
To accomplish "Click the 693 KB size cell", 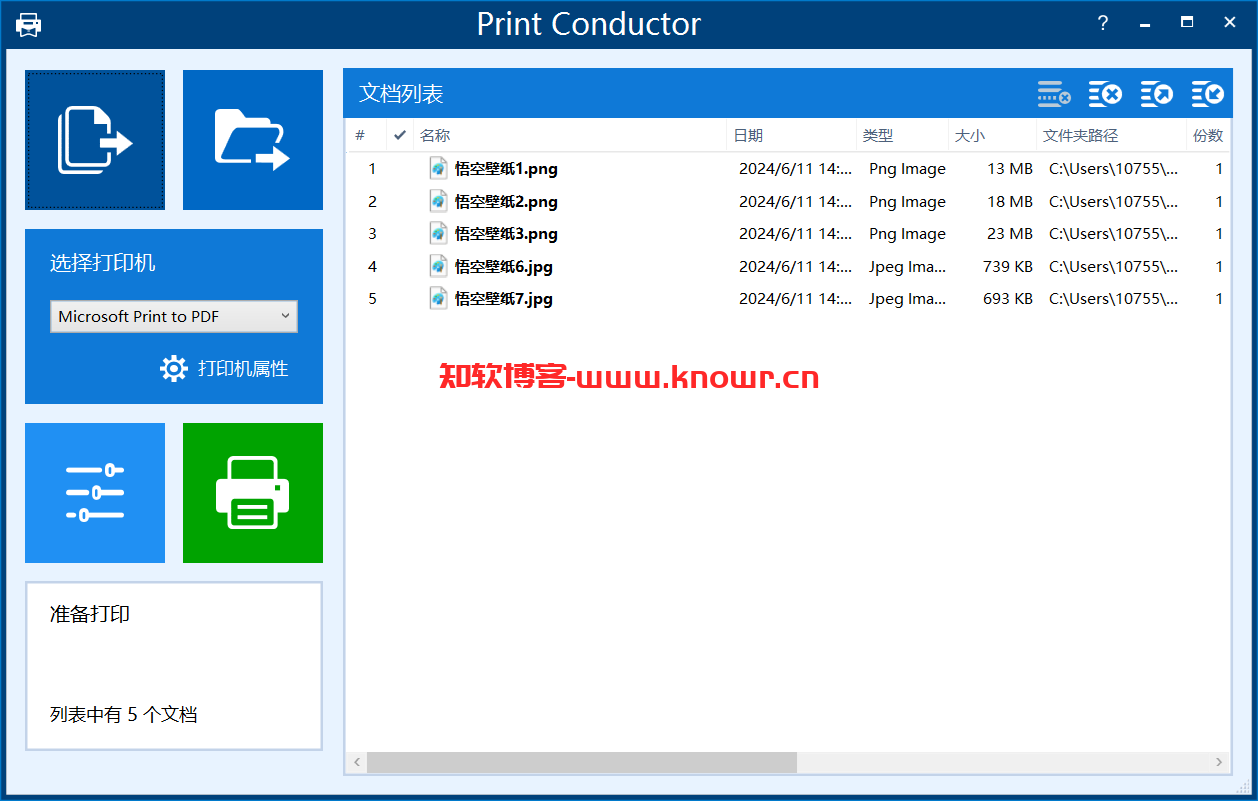I will [x=1008, y=299].
